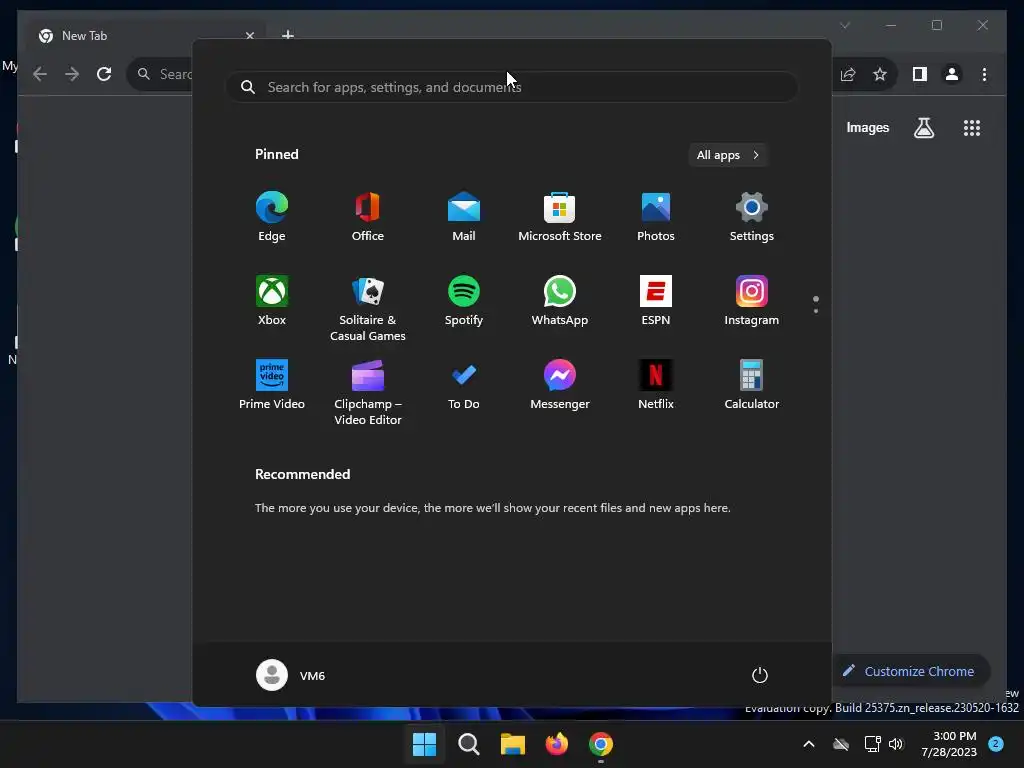This screenshot has height=768, width=1024.
Task: Launch Messenger
Action: tap(560, 385)
